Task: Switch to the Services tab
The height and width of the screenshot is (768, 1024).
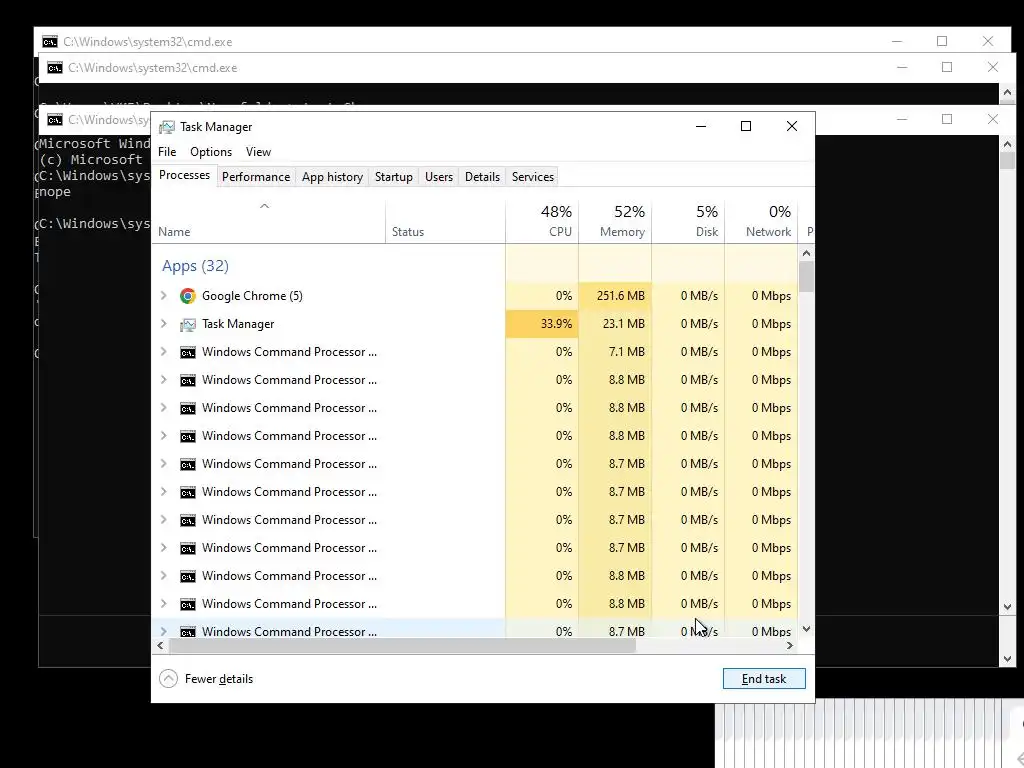Action: coord(533,177)
